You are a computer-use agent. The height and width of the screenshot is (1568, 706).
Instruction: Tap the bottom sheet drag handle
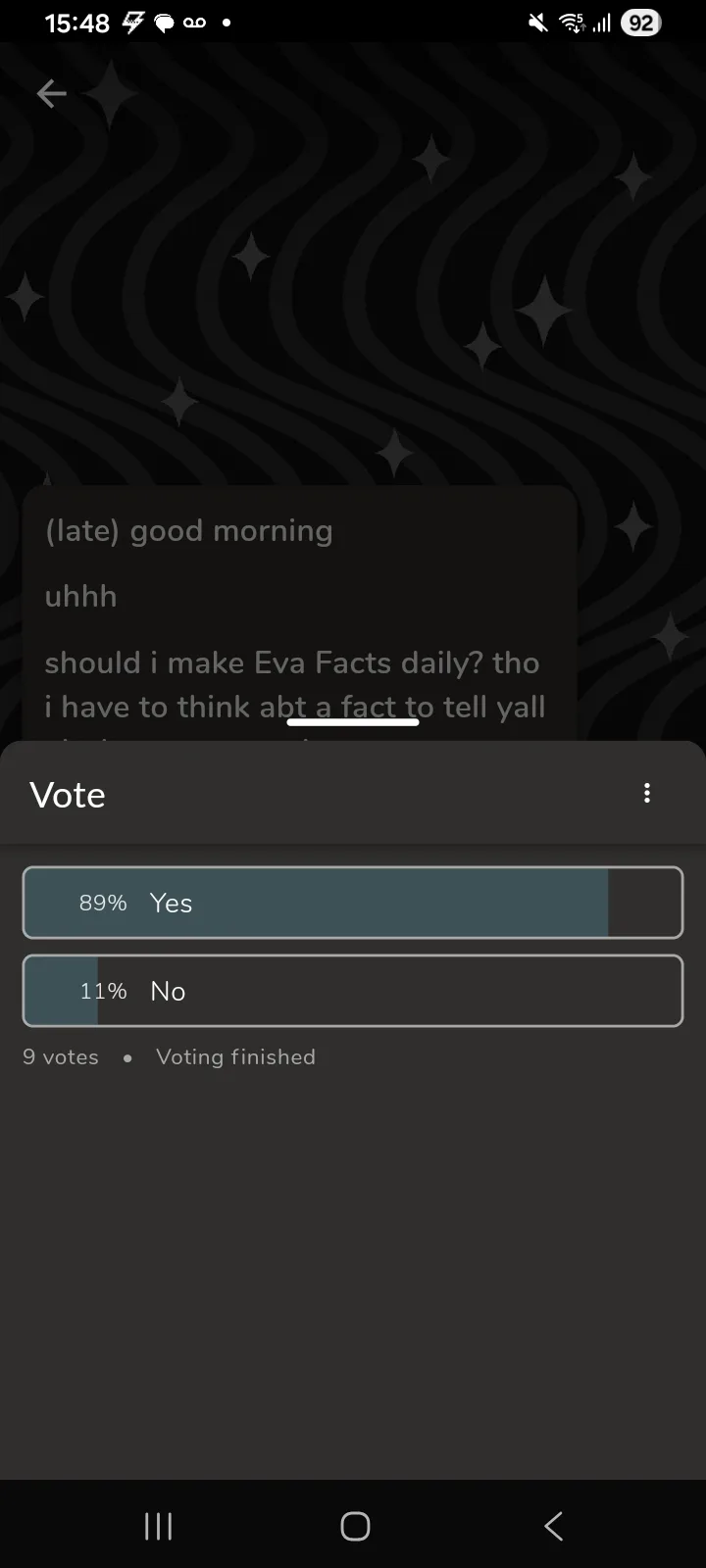click(353, 722)
